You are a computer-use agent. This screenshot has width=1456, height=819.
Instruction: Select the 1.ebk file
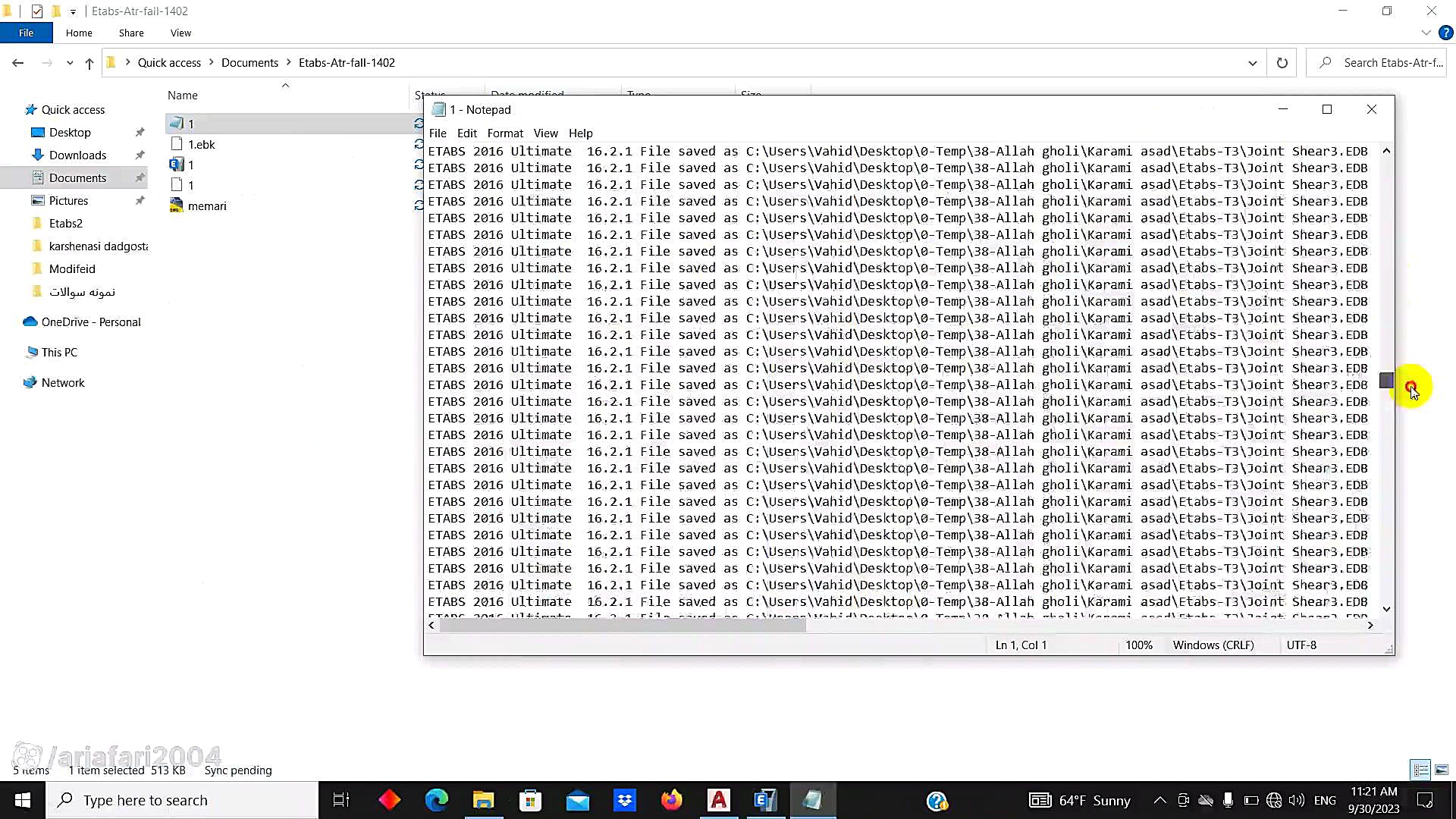click(x=201, y=144)
